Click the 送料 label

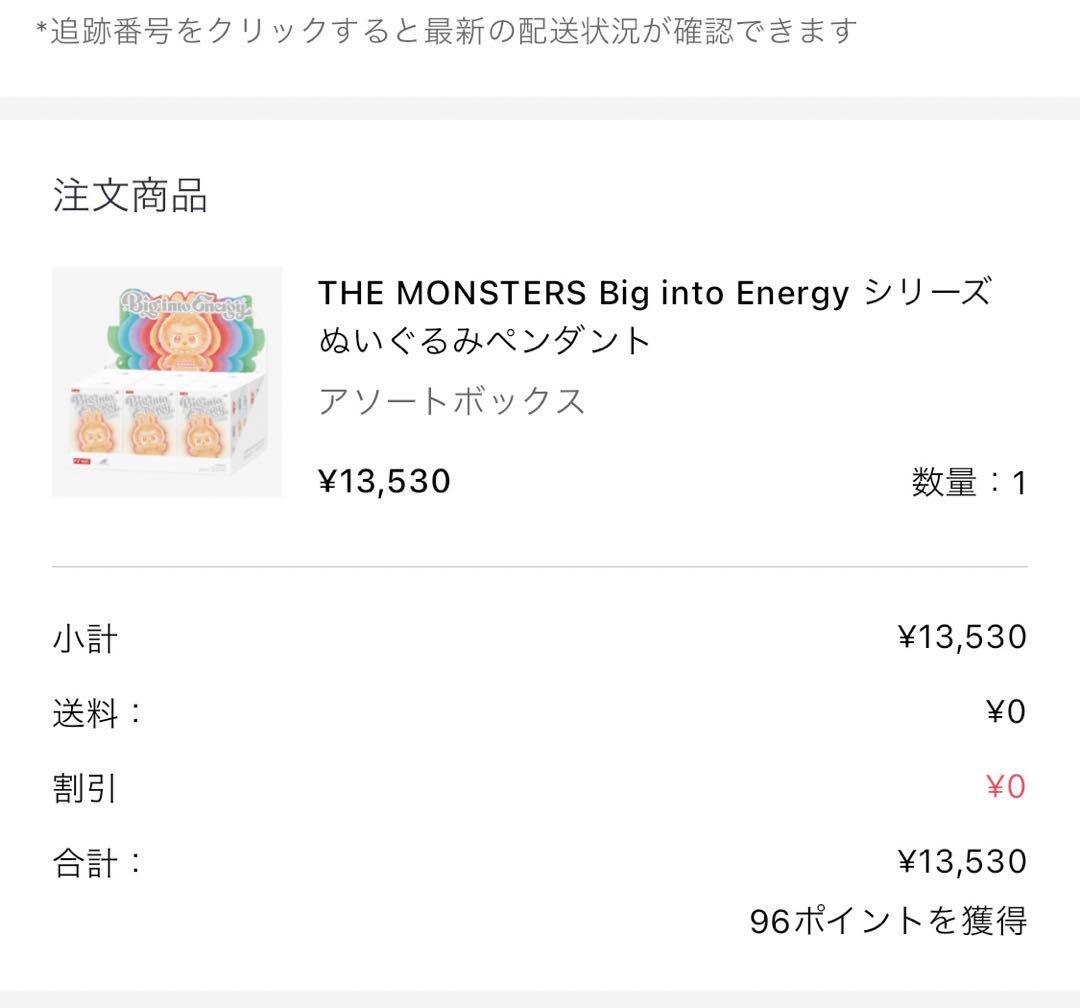(x=97, y=713)
